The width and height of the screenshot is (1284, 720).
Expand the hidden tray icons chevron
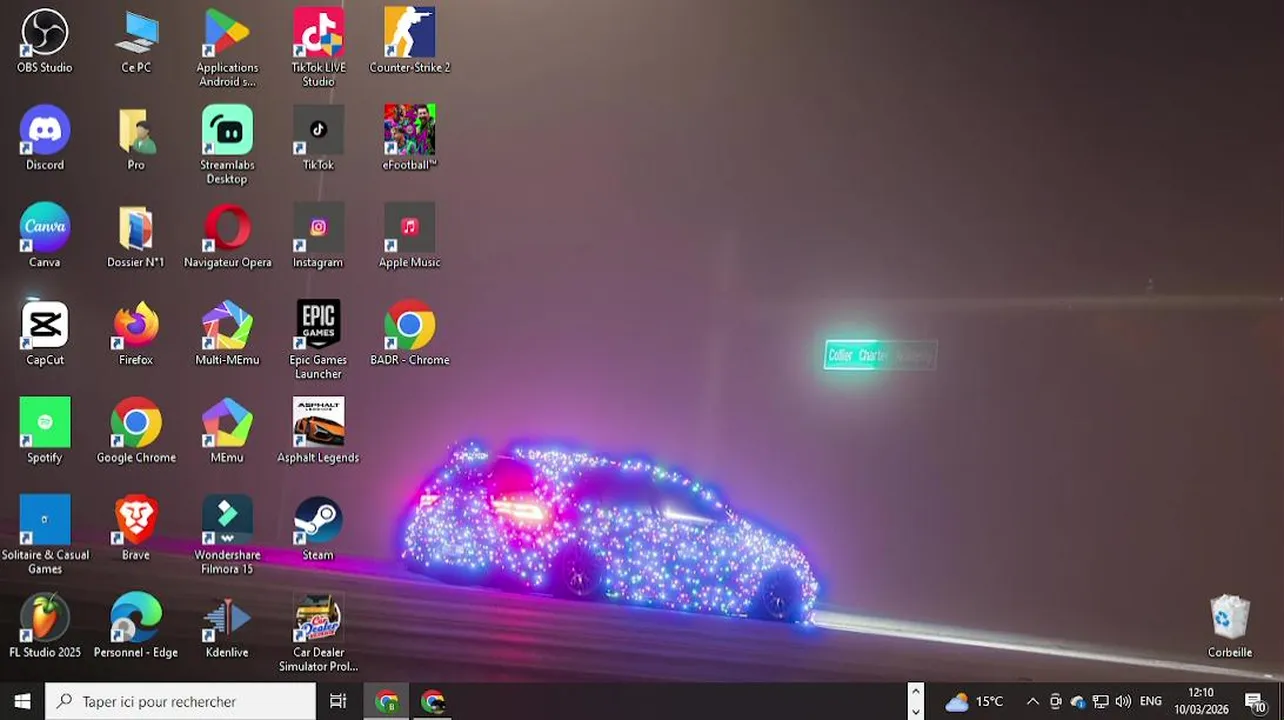click(x=1033, y=701)
